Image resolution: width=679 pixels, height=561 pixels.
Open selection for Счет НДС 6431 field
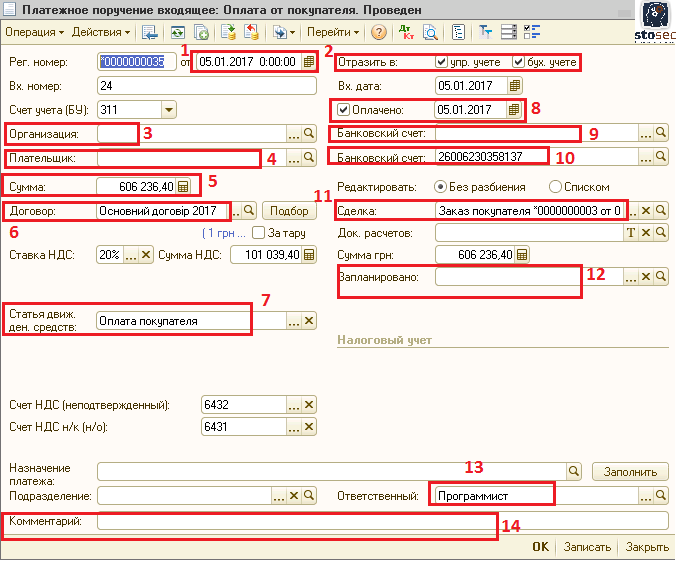294,427
